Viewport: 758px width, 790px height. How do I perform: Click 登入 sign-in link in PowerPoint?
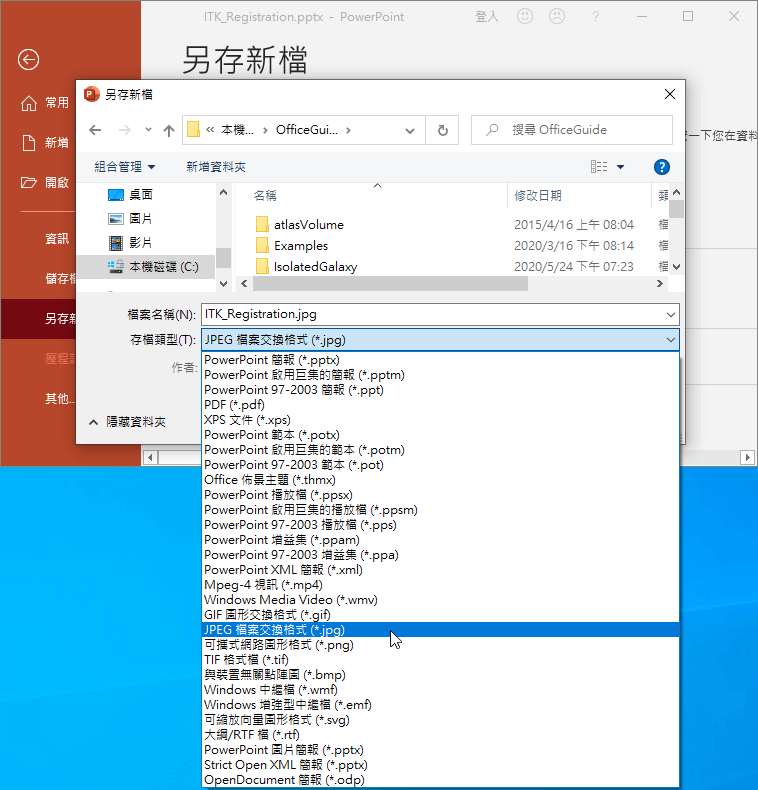click(x=487, y=17)
